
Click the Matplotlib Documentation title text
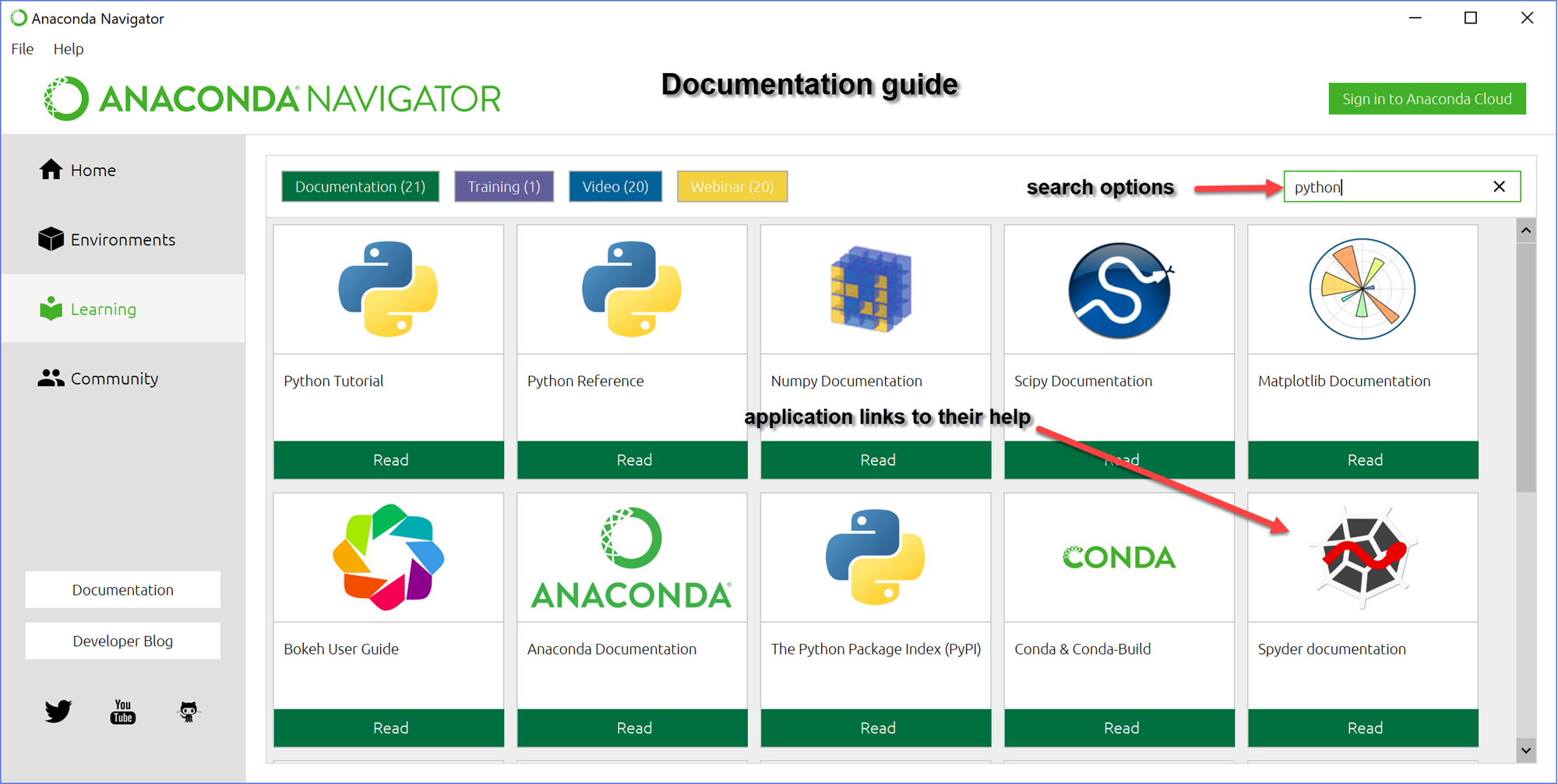[1345, 381]
